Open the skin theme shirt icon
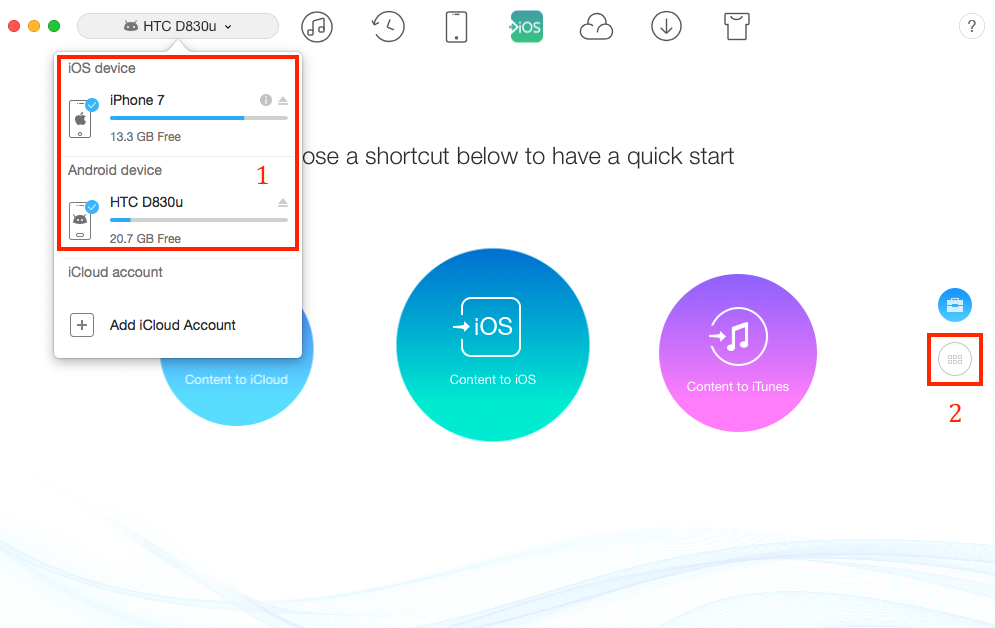Image resolution: width=995 pixels, height=628 pixels. pyautogui.click(x=737, y=27)
